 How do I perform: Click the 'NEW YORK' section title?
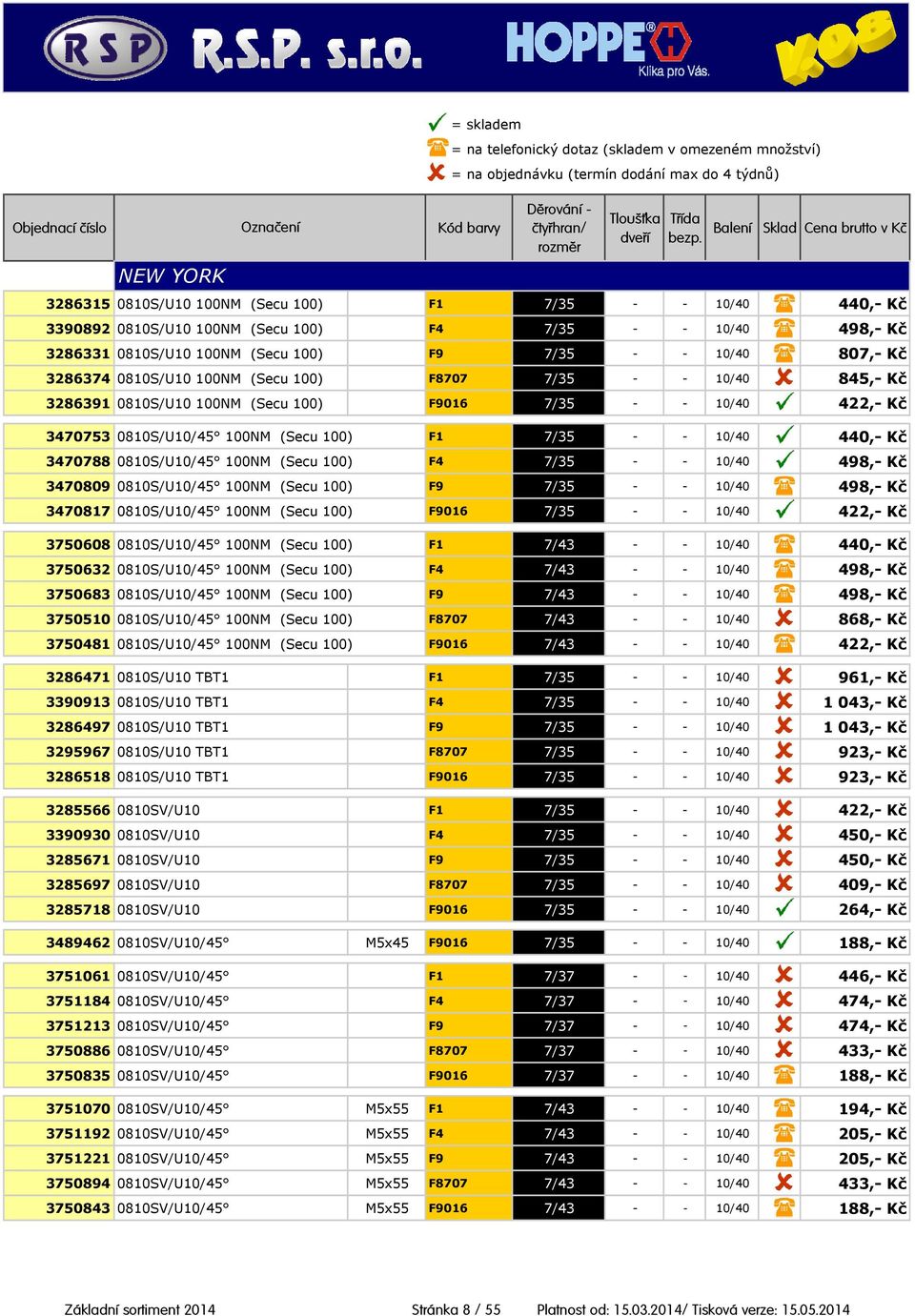click(x=172, y=275)
